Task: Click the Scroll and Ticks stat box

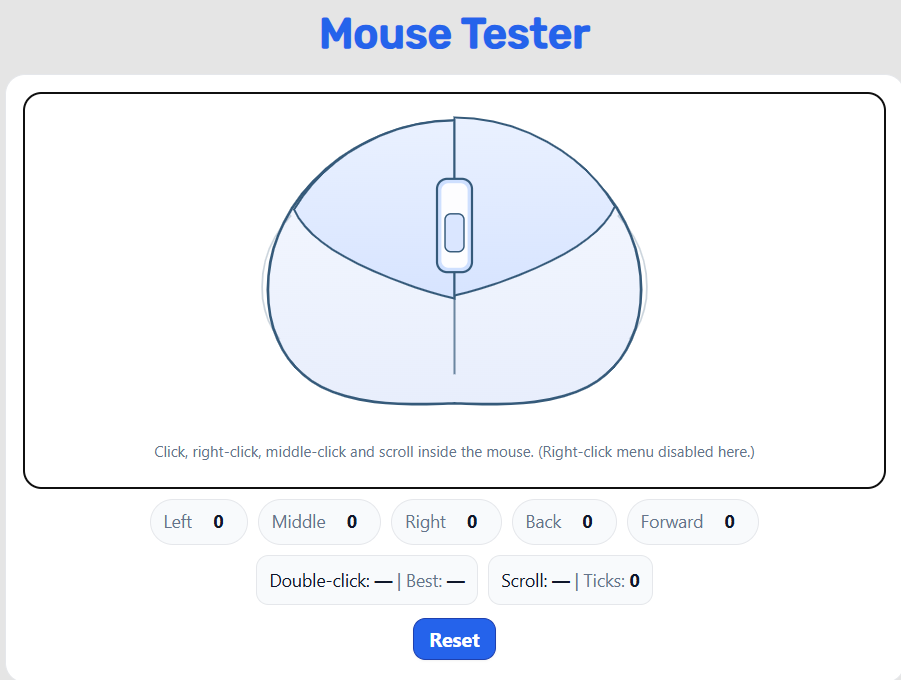Action: 570,580
